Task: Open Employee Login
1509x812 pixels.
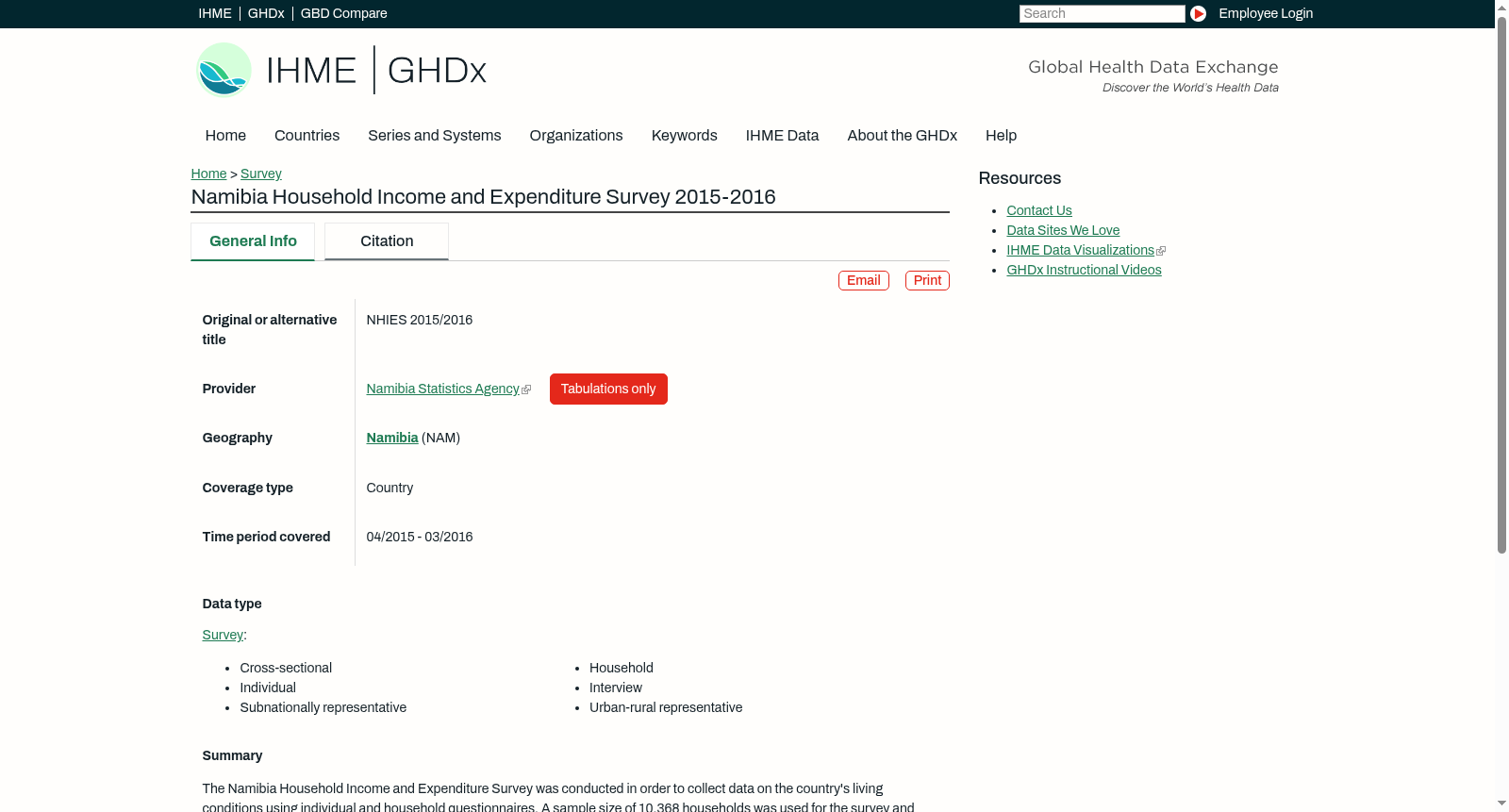Action: tap(1266, 13)
